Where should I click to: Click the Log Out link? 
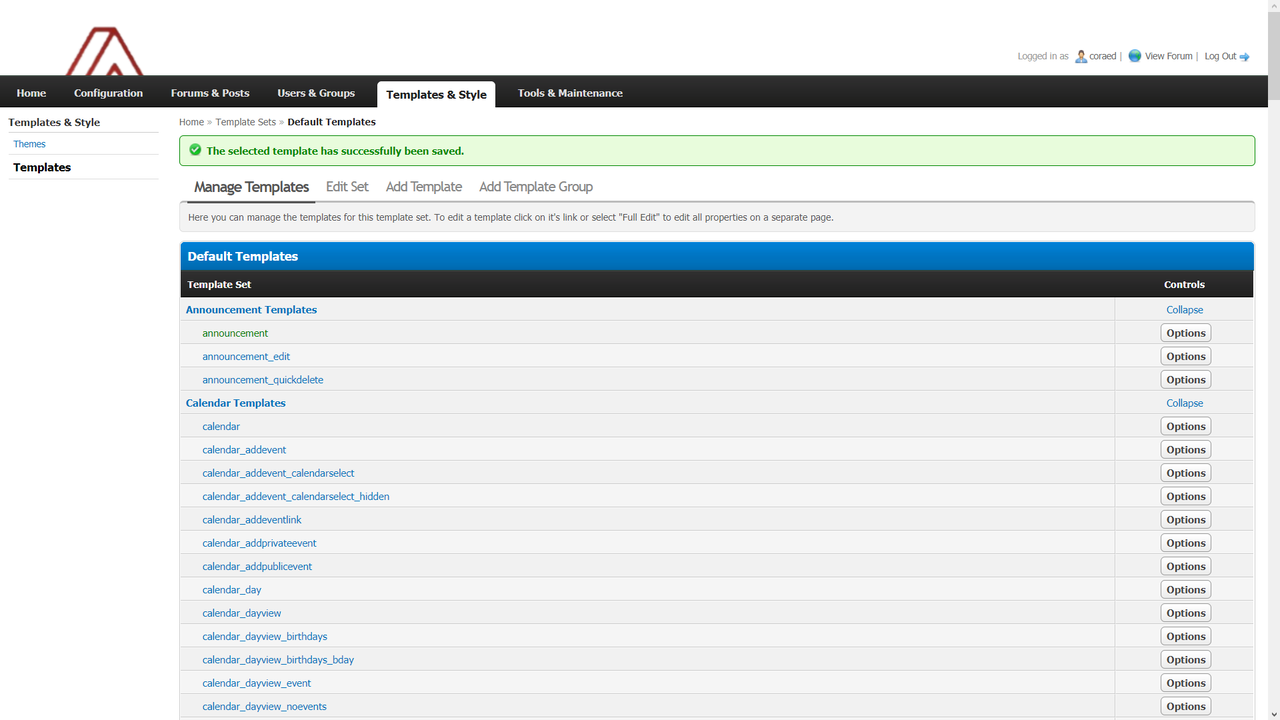coord(1220,57)
